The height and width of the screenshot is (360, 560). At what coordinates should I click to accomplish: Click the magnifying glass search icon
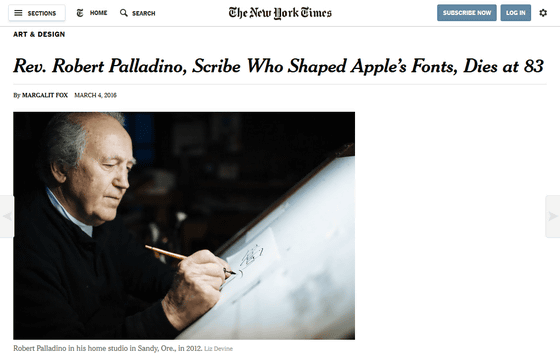124,13
